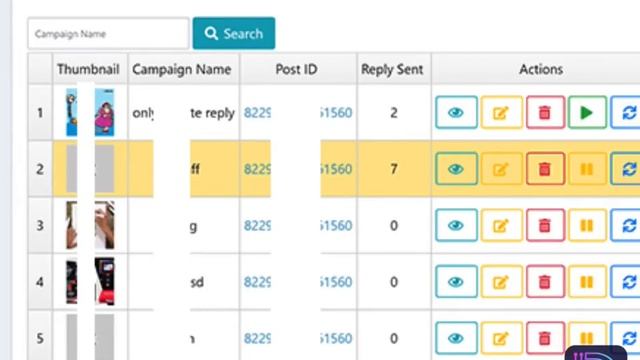Open eye view icon in row 3
Viewport: 640px width, 360px height.
tap(456, 225)
